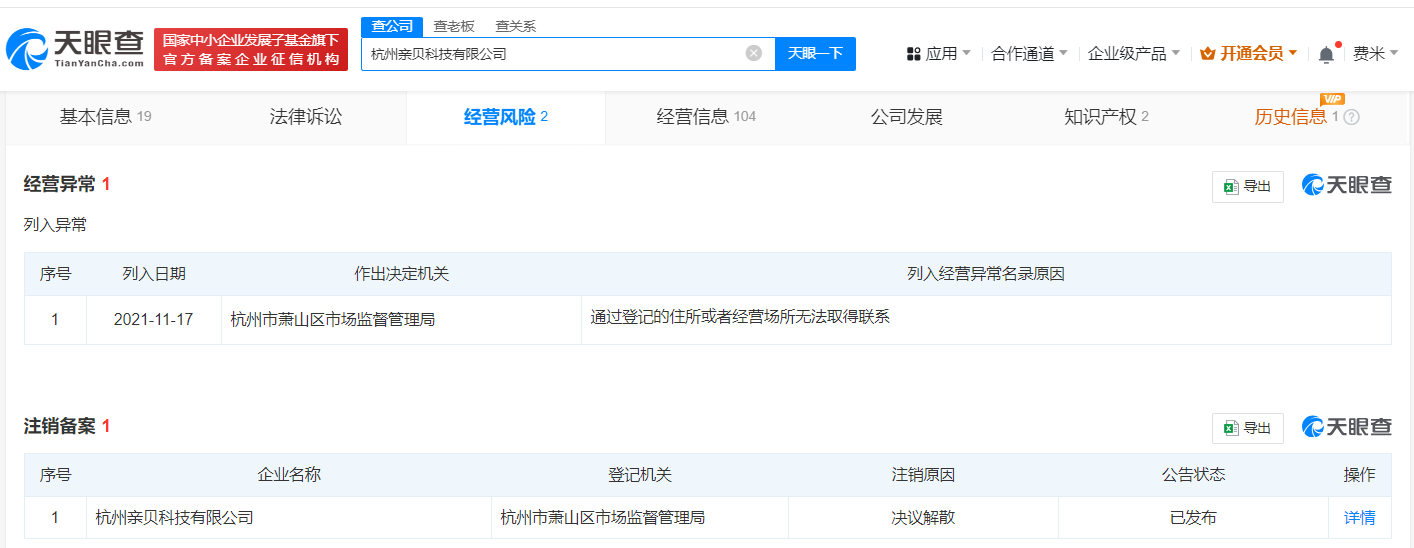Viewport: 1414px width, 548px height.
Task: Switch to the 查公司 search tab
Action: 392,26
